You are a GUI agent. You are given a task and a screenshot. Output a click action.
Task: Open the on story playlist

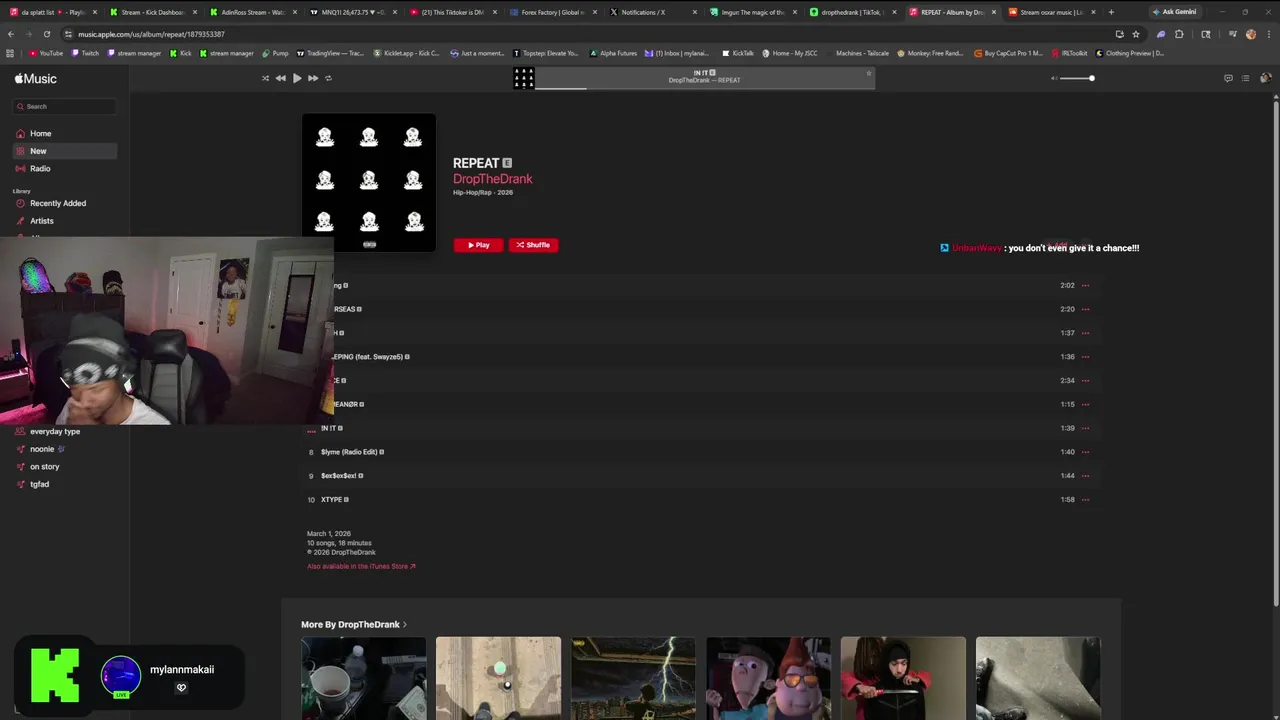tap(65, 466)
